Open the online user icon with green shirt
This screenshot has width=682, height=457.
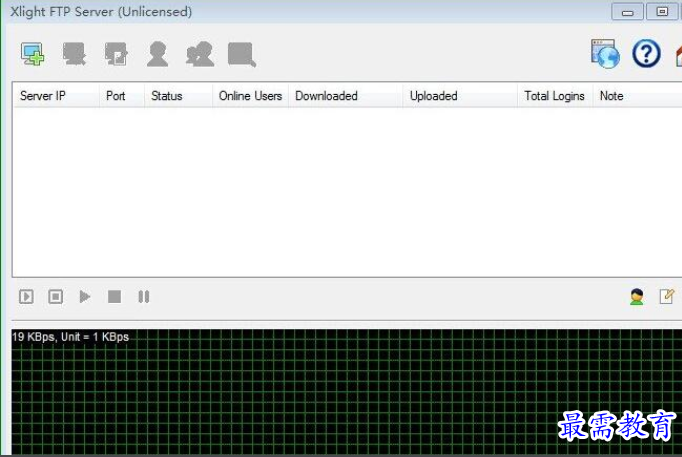point(637,297)
